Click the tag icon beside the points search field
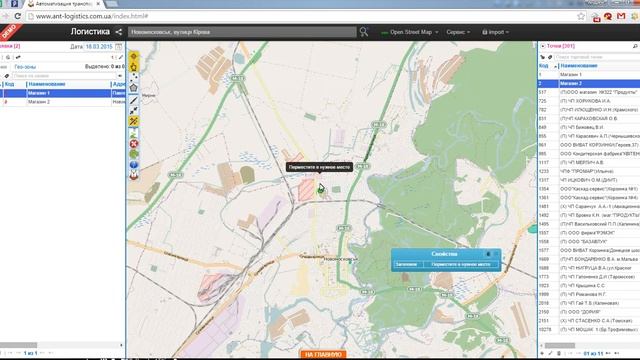Viewport: 640px width, 360px height. [x=550, y=57]
